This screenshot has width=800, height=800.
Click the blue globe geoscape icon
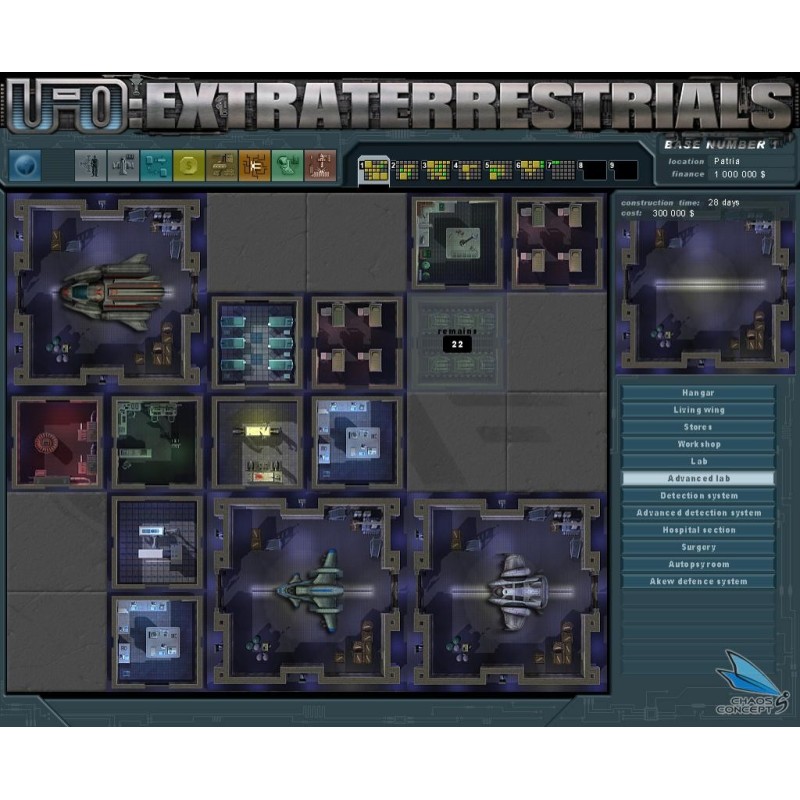(24, 164)
